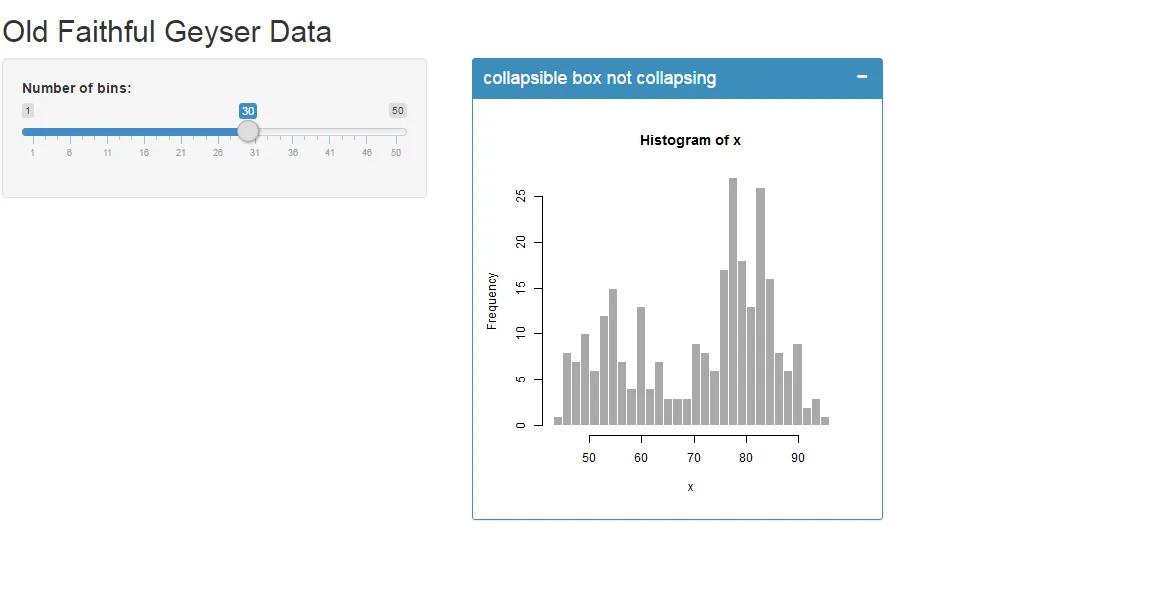Click the 'Histogram of x' plot title

pos(690,141)
